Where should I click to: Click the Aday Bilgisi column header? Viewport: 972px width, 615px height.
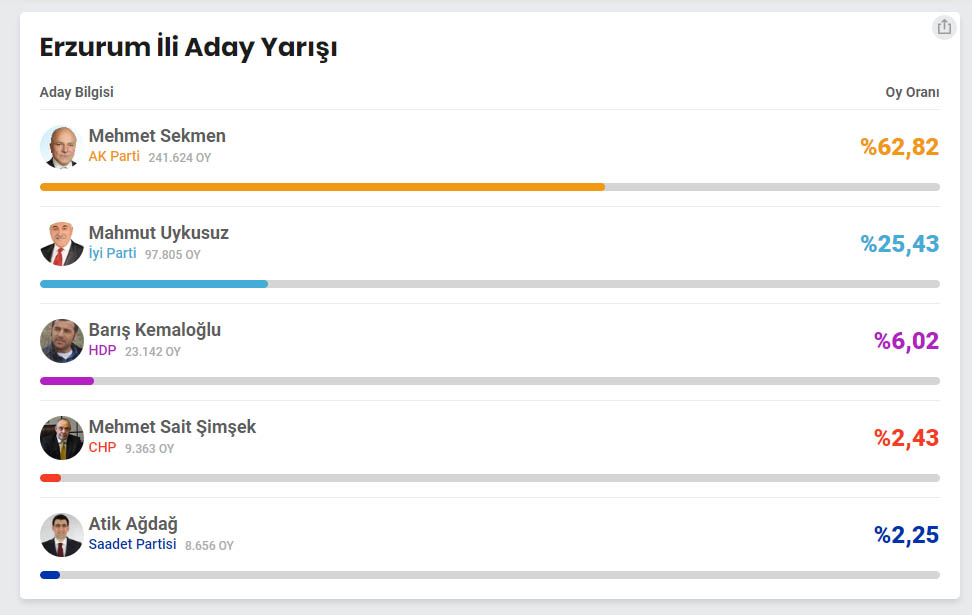(77, 92)
